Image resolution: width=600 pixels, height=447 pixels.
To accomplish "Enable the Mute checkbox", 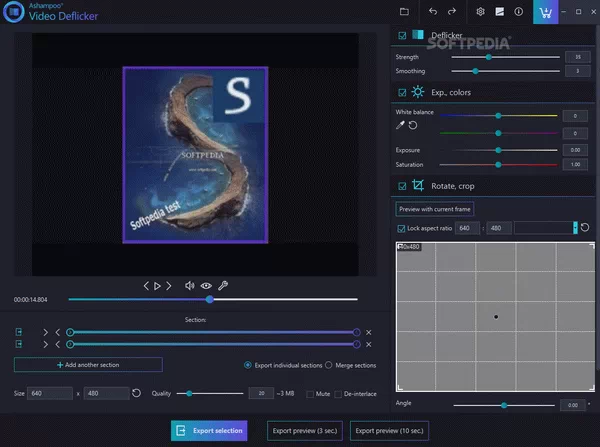I will pos(310,394).
